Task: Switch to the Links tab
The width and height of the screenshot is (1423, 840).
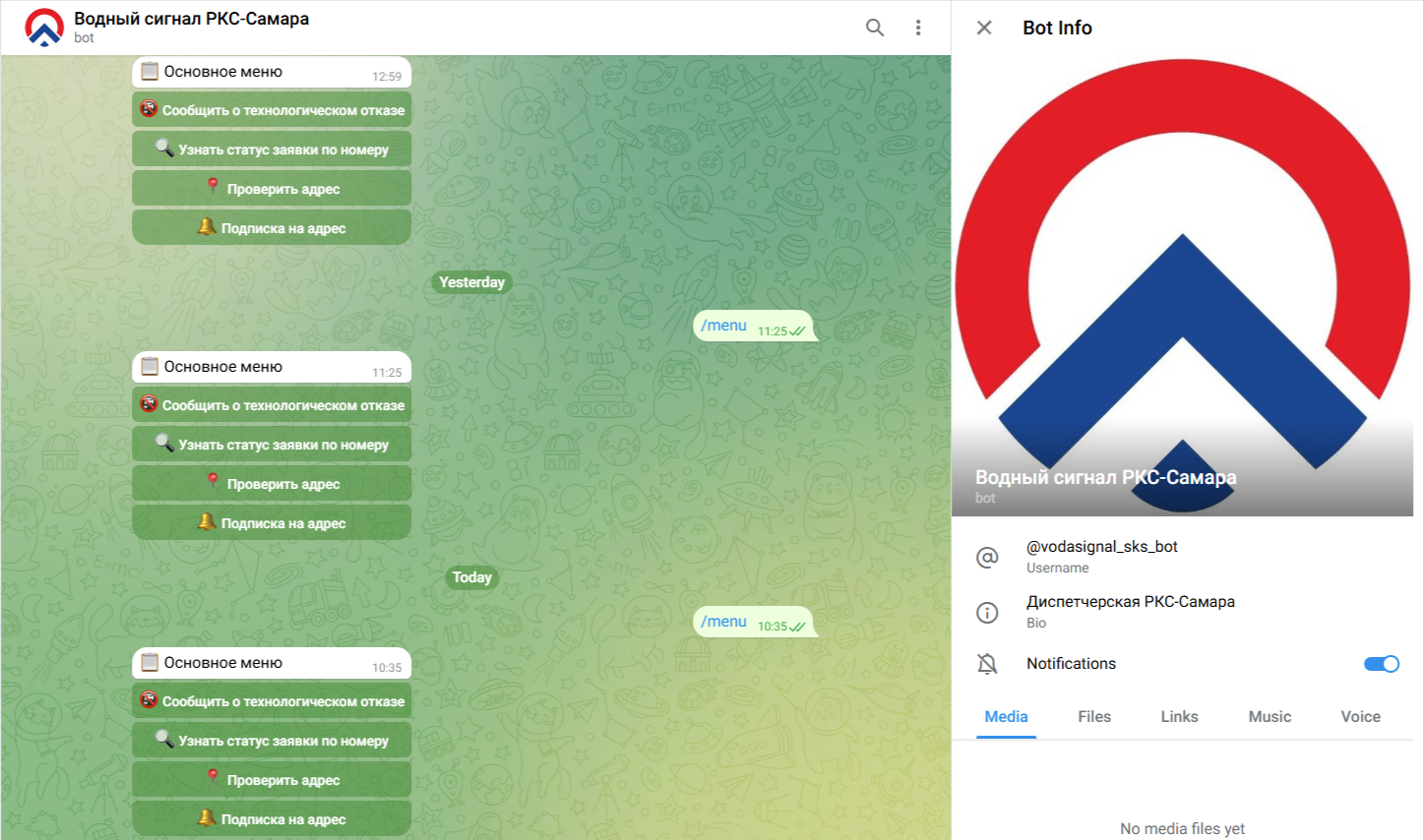Action: click(1179, 717)
